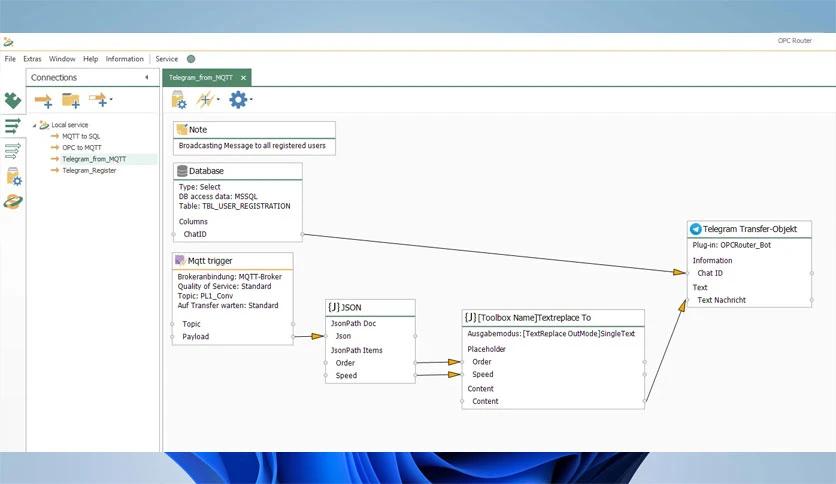
Task: Click the service status indicator circle
Action: pyautogui.click(x=190, y=59)
